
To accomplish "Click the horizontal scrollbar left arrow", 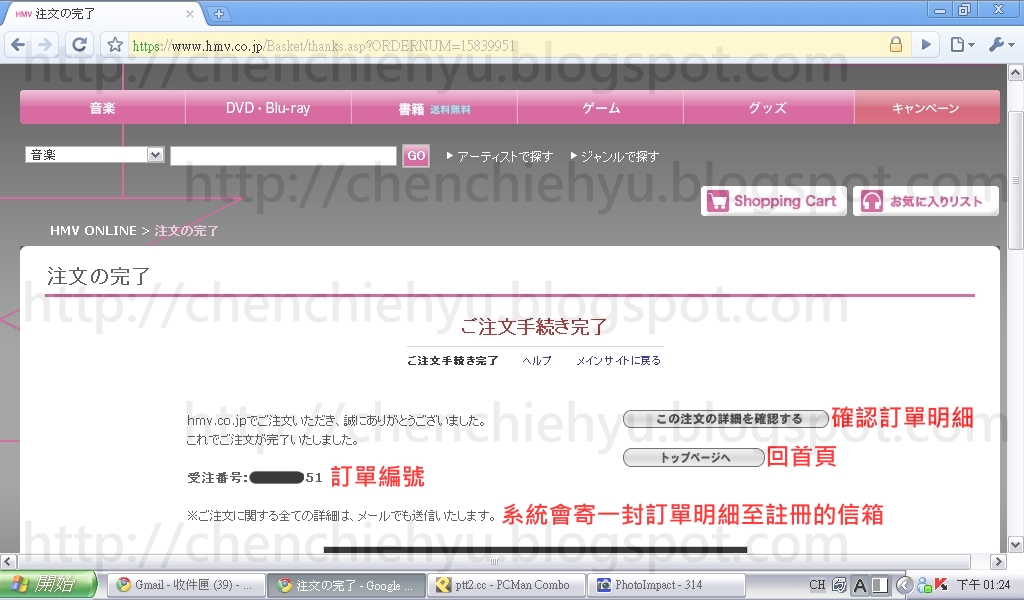I will pos(8,561).
